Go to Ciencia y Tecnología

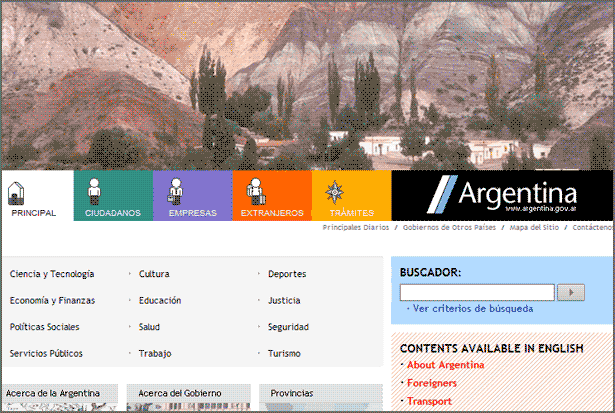(52, 274)
